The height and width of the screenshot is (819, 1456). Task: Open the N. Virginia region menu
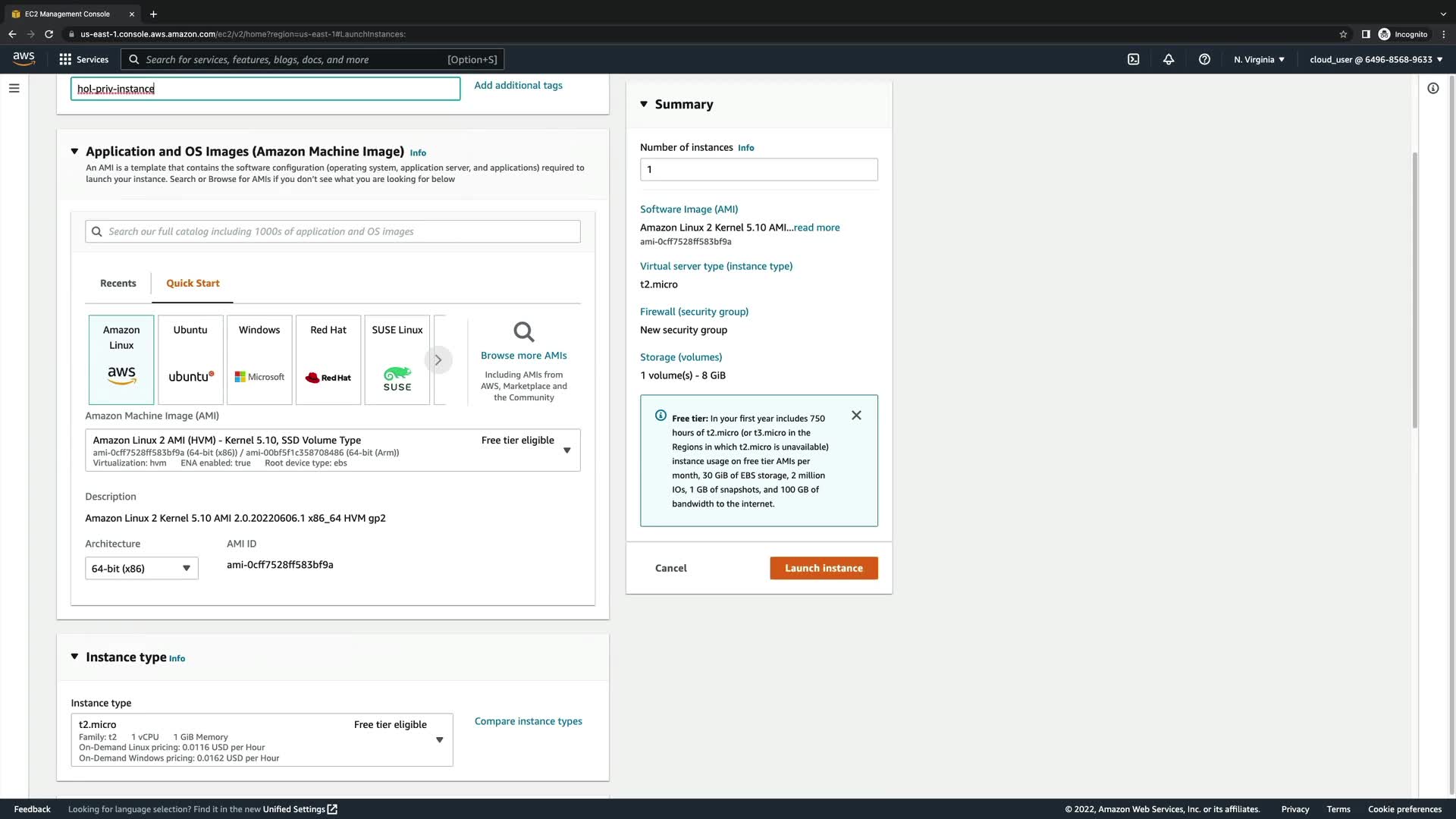coord(1259,59)
